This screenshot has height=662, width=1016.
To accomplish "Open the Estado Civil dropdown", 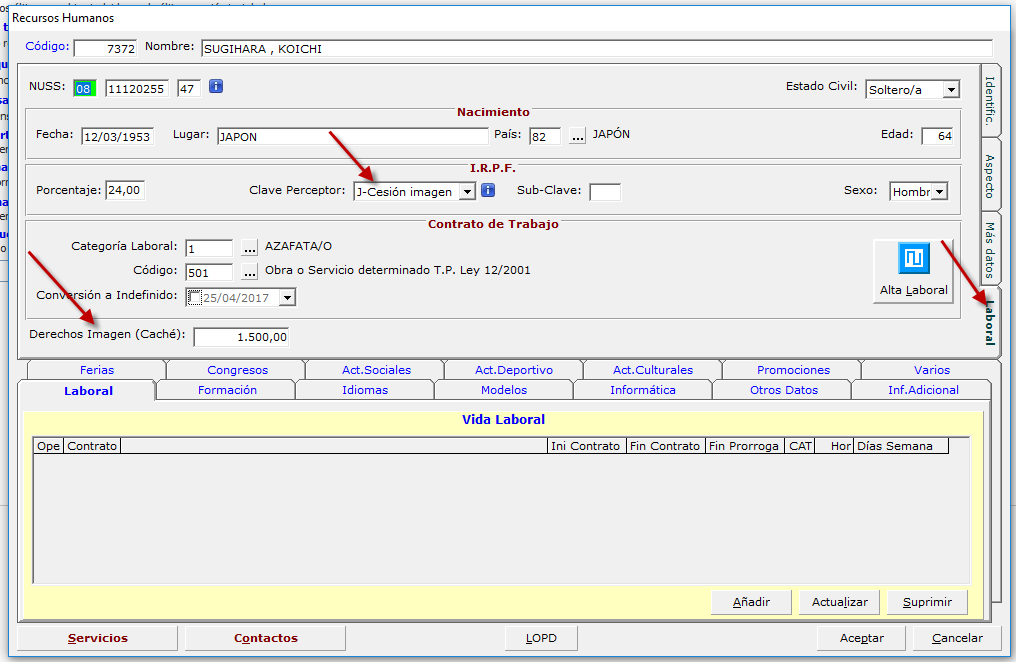I will (951, 89).
